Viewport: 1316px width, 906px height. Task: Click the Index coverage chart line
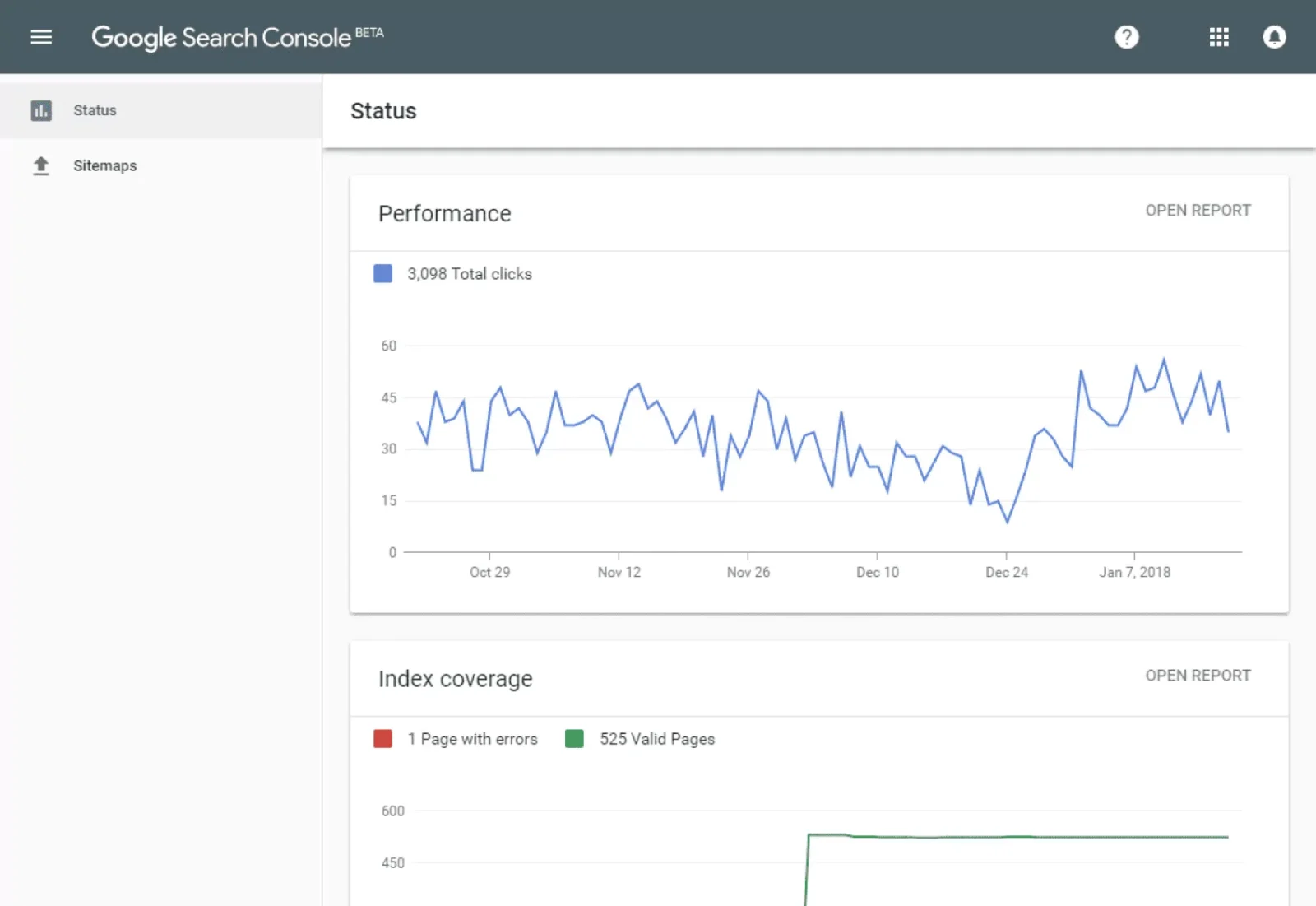click(x=987, y=835)
